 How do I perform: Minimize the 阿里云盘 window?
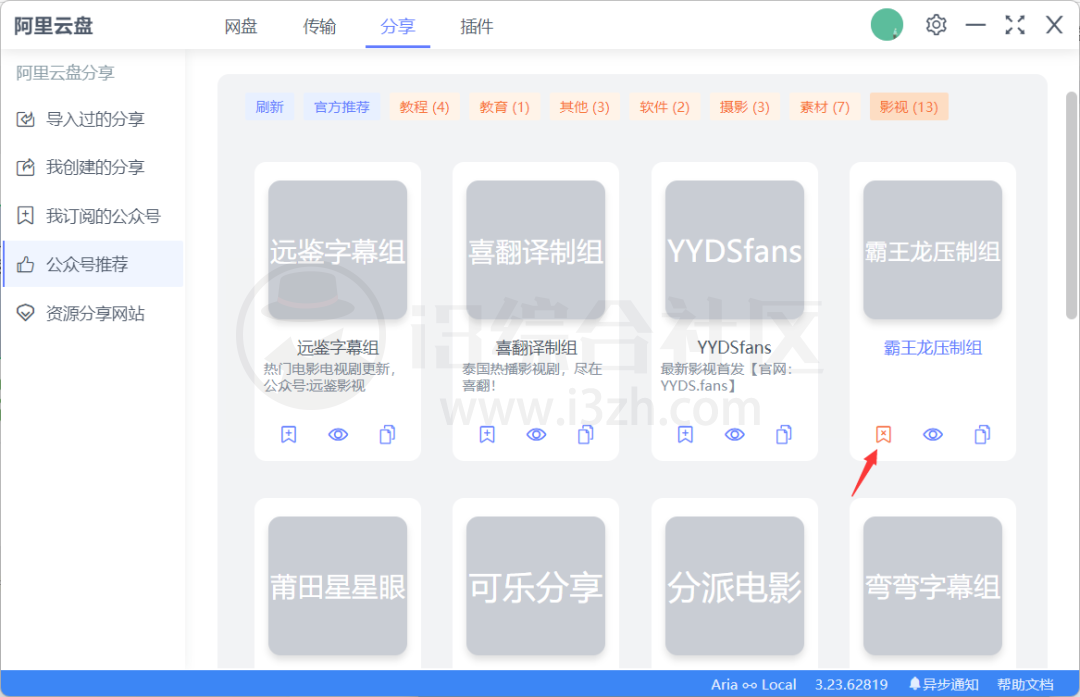[x=975, y=25]
